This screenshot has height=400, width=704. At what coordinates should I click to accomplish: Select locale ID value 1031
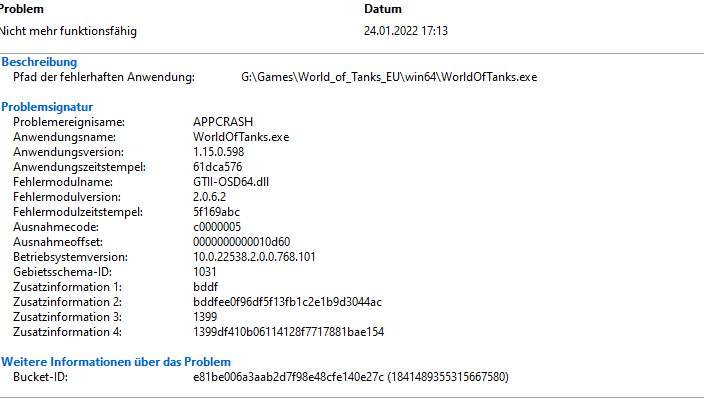[x=205, y=272]
